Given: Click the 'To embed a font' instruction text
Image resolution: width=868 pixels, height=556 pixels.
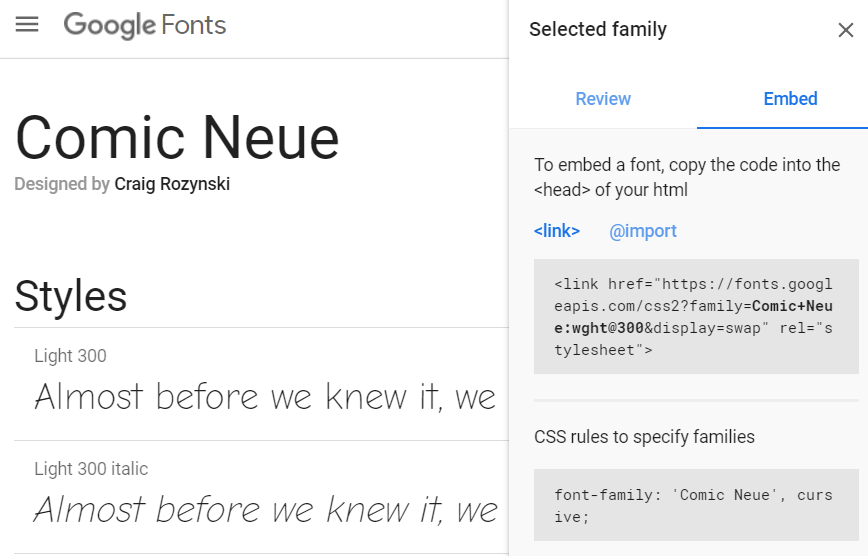Looking at the screenshot, I should click(687, 177).
